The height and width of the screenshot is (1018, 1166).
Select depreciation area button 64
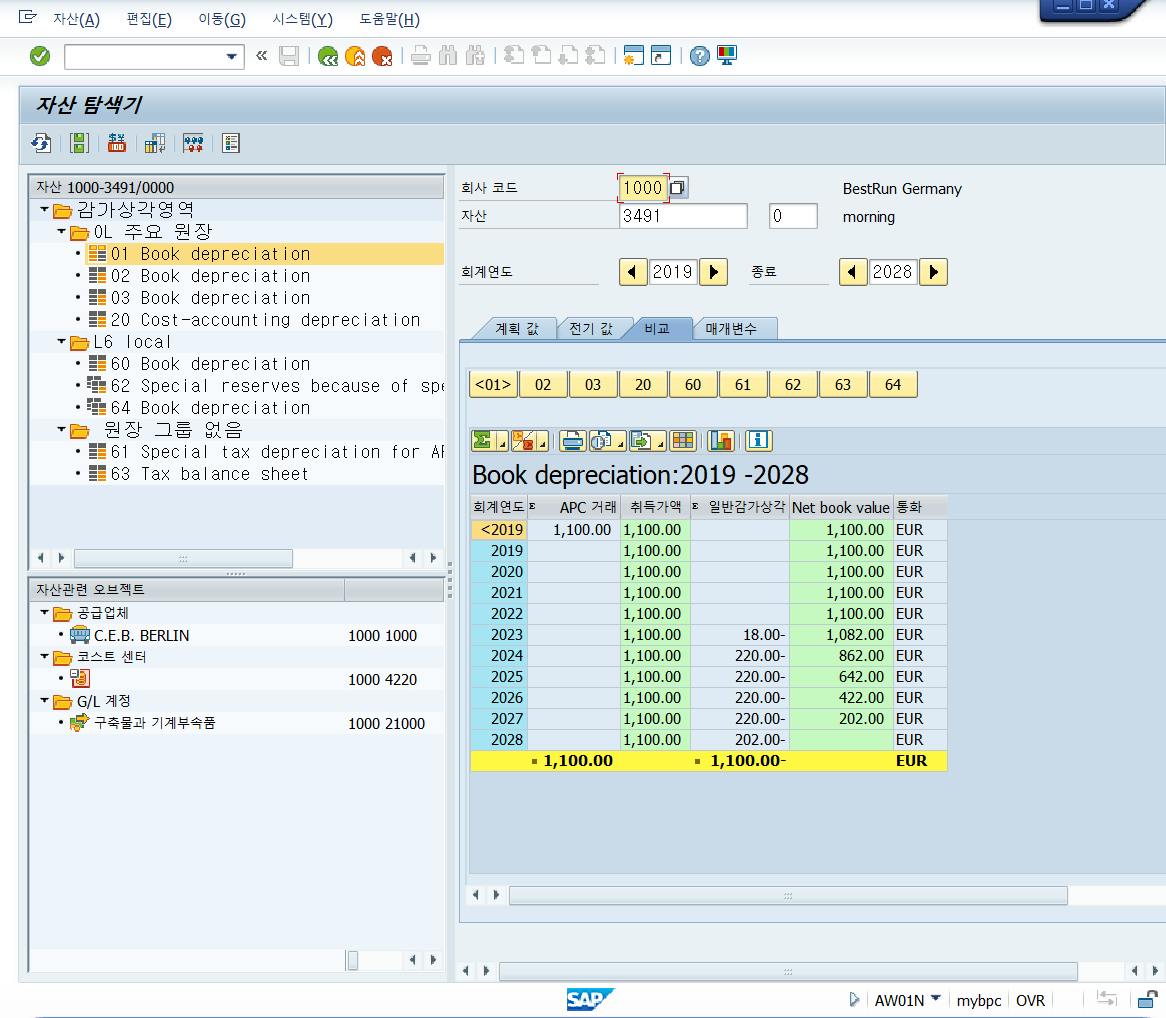point(892,384)
